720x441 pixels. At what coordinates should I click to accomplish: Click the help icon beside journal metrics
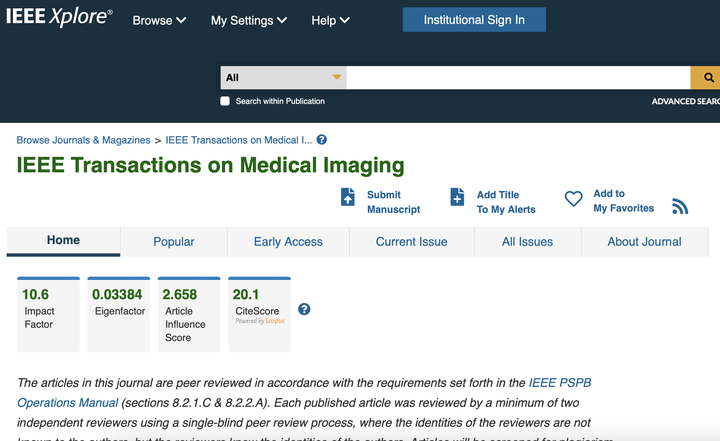coord(304,309)
